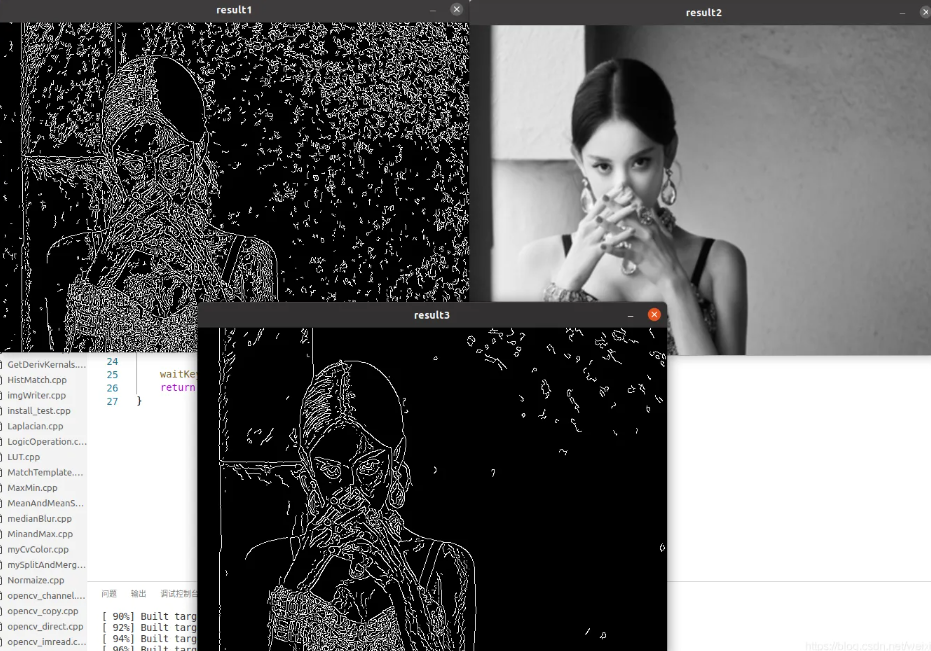Click the [ 94%] Built target output line

click(x=149, y=639)
